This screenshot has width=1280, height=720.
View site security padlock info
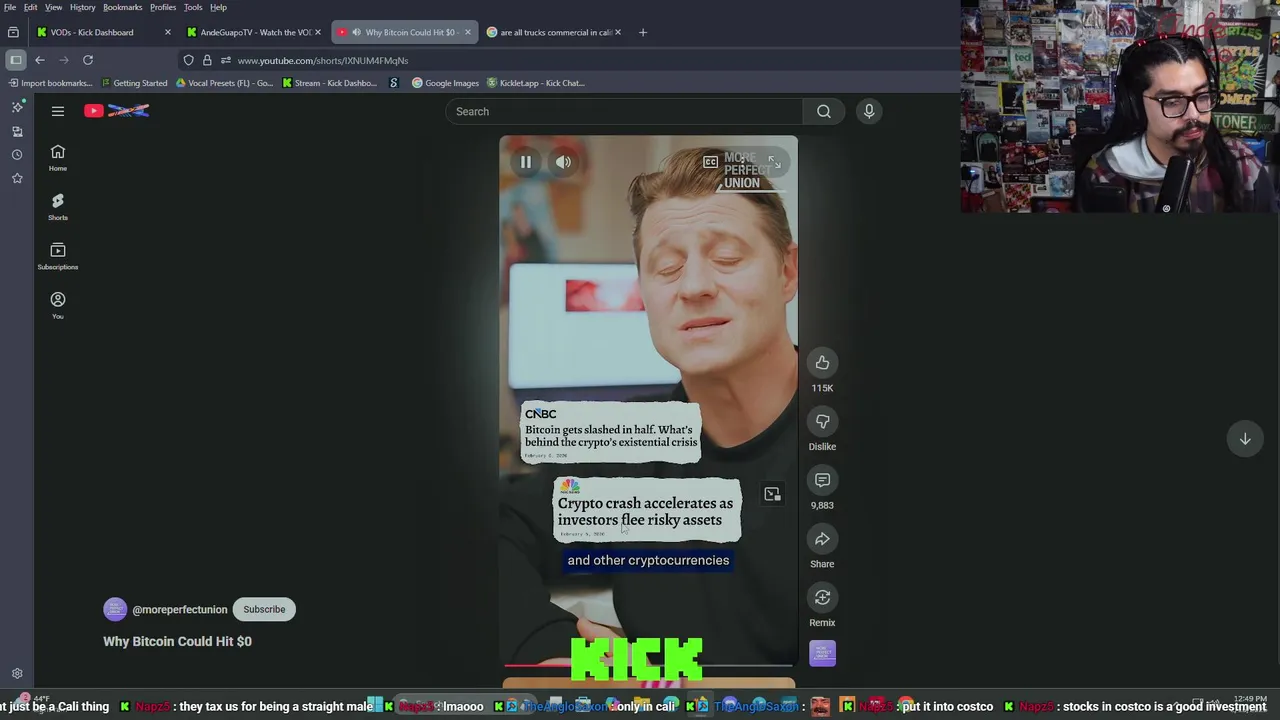[x=207, y=60]
